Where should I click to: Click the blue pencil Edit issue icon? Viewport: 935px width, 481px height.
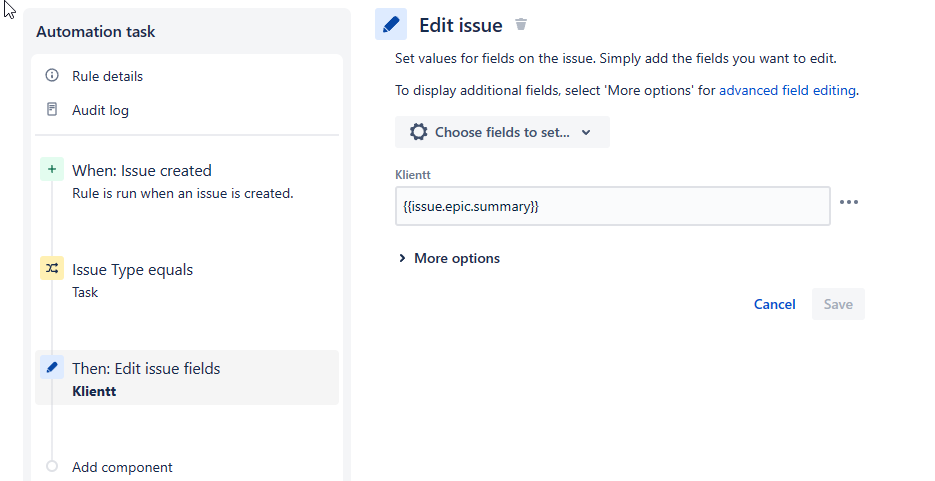pos(391,24)
